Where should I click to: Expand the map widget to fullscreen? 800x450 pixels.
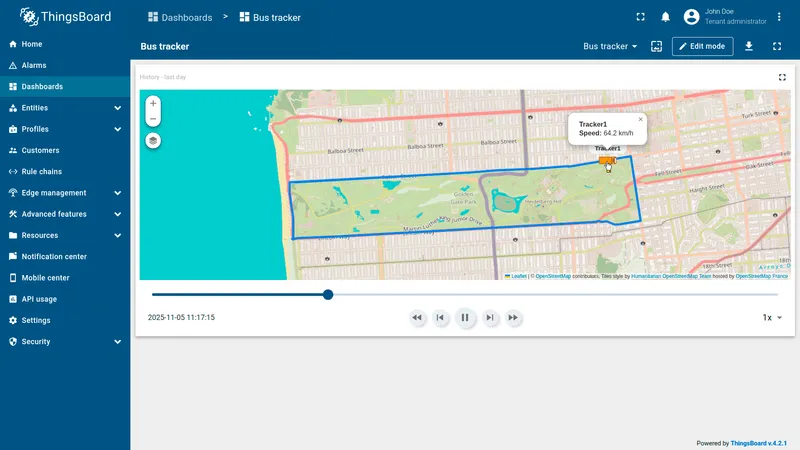782,78
